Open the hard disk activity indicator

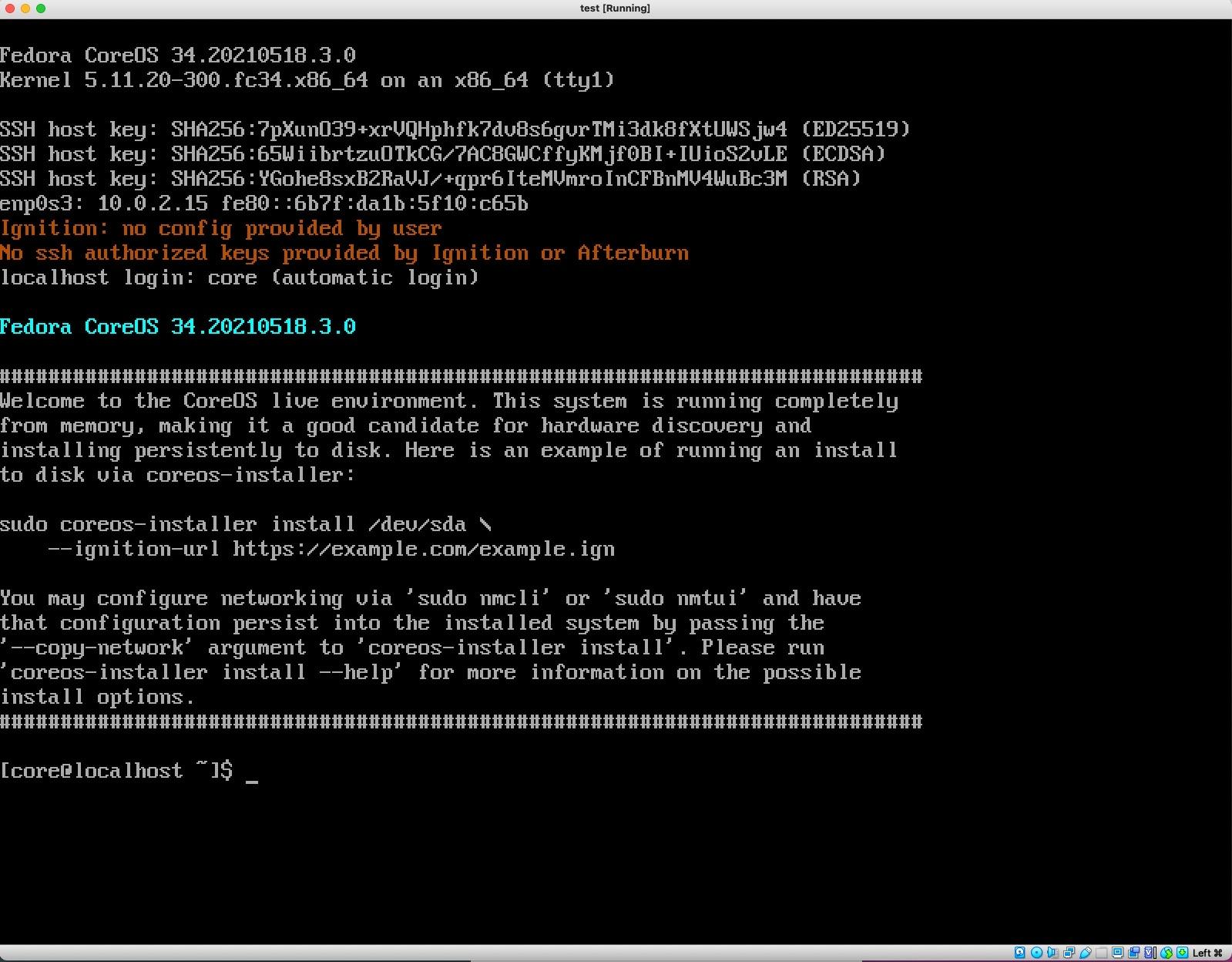tap(1019, 953)
